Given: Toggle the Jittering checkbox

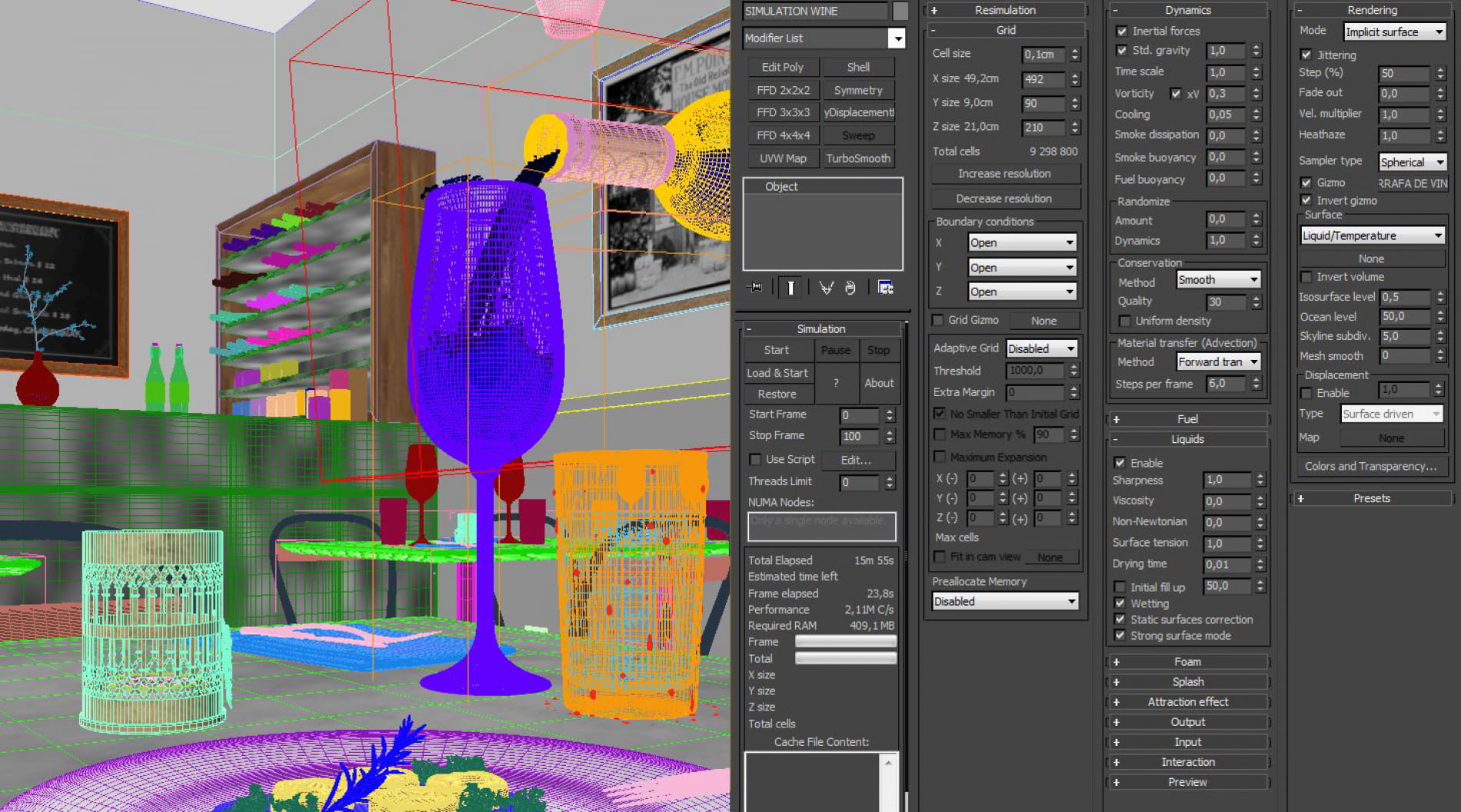Looking at the screenshot, I should [1306, 55].
